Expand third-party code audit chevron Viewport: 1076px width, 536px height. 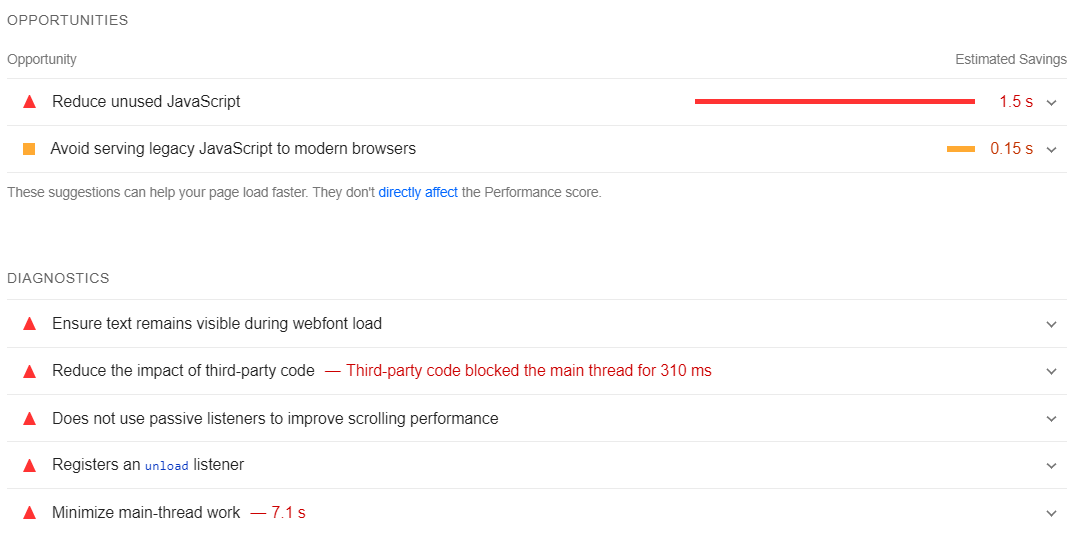point(1051,371)
